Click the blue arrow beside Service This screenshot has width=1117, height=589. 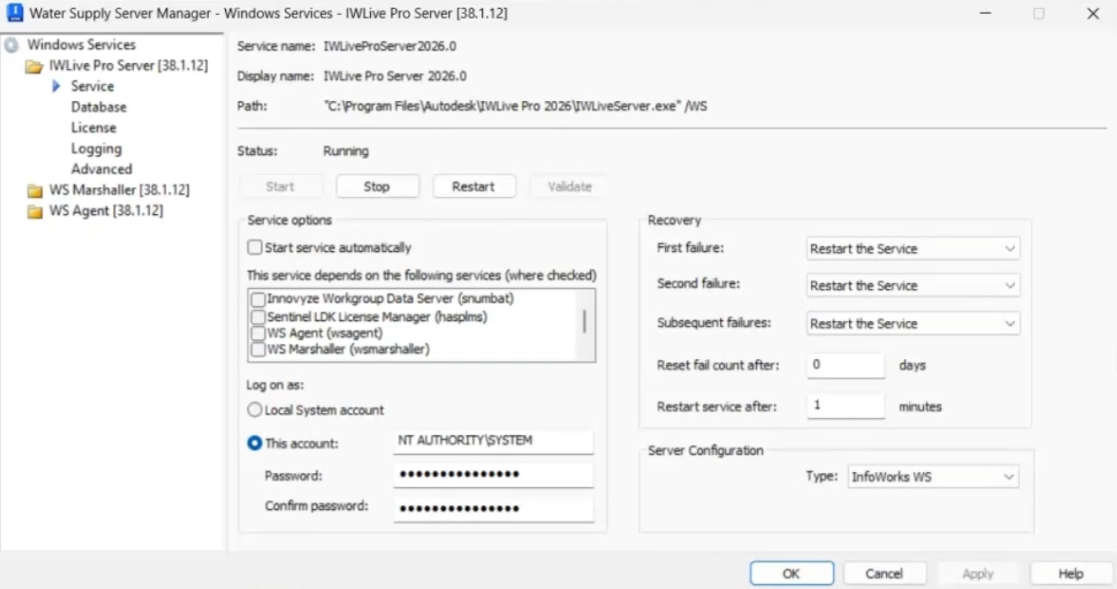click(x=56, y=86)
